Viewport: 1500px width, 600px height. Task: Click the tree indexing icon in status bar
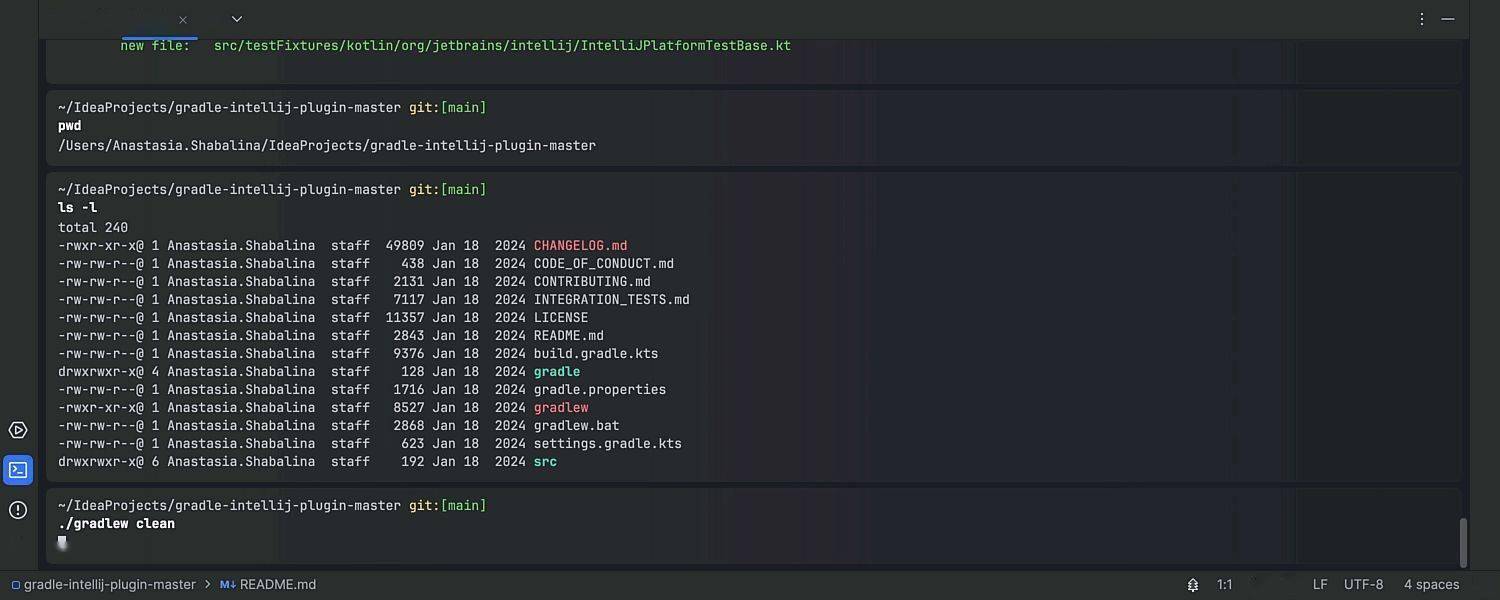click(1192, 584)
